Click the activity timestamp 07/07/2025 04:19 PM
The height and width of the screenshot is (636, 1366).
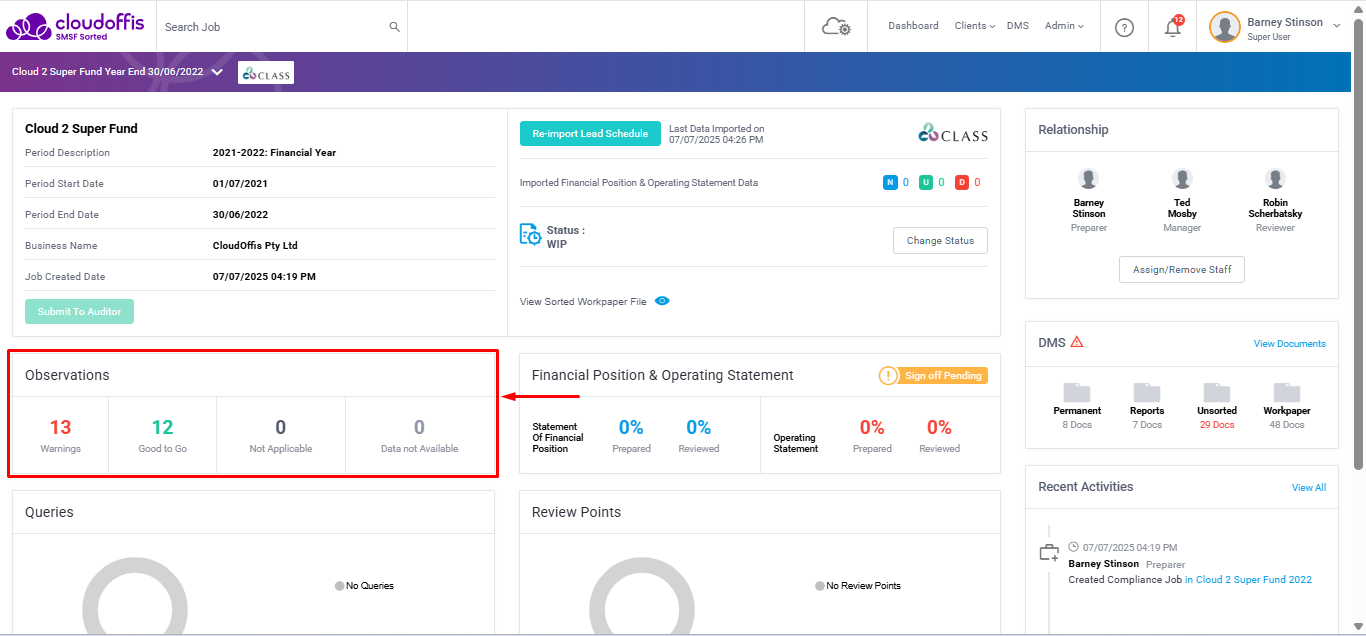pyautogui.click(x=1130, y=548)
